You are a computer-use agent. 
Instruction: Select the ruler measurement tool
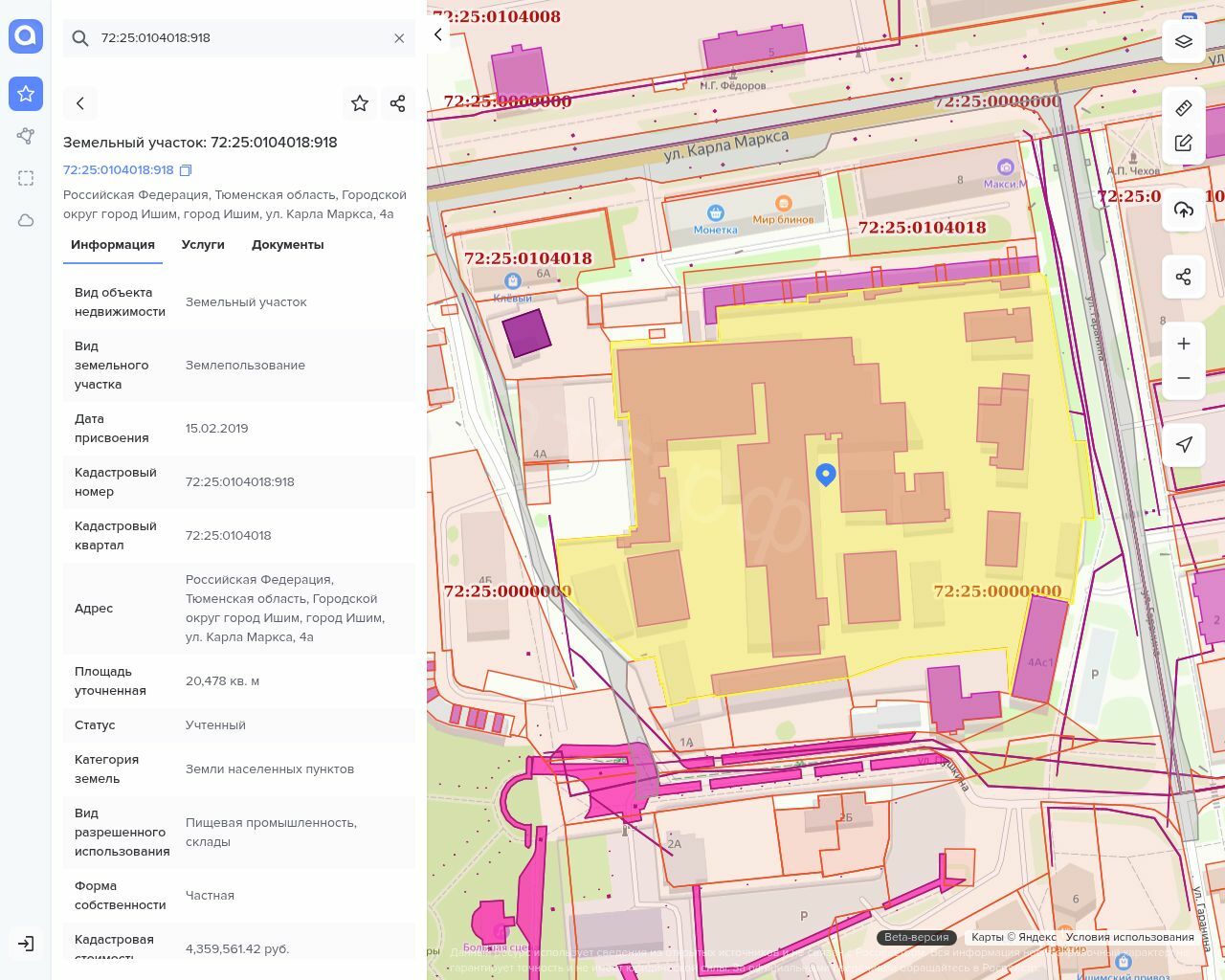click(1184, 108)
